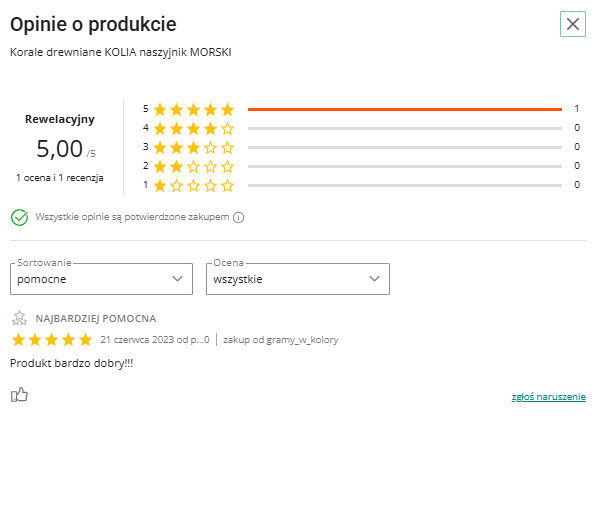The height and width of the screenshot is (518, 600).
Task: Click the 3-star rating row stars
Action: [x=194, y=147]
